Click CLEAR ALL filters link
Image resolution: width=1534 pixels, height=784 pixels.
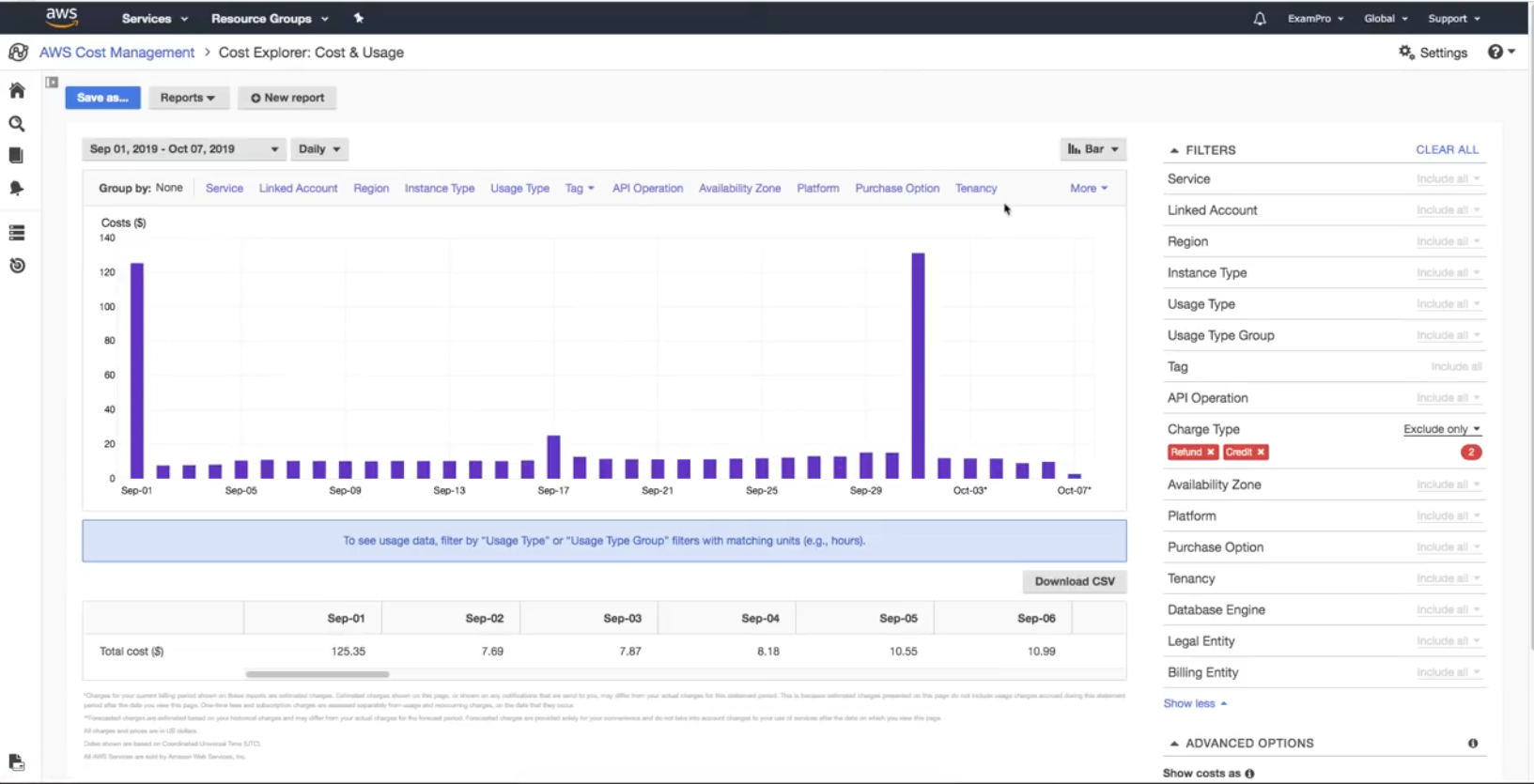tap(1447, 150)
